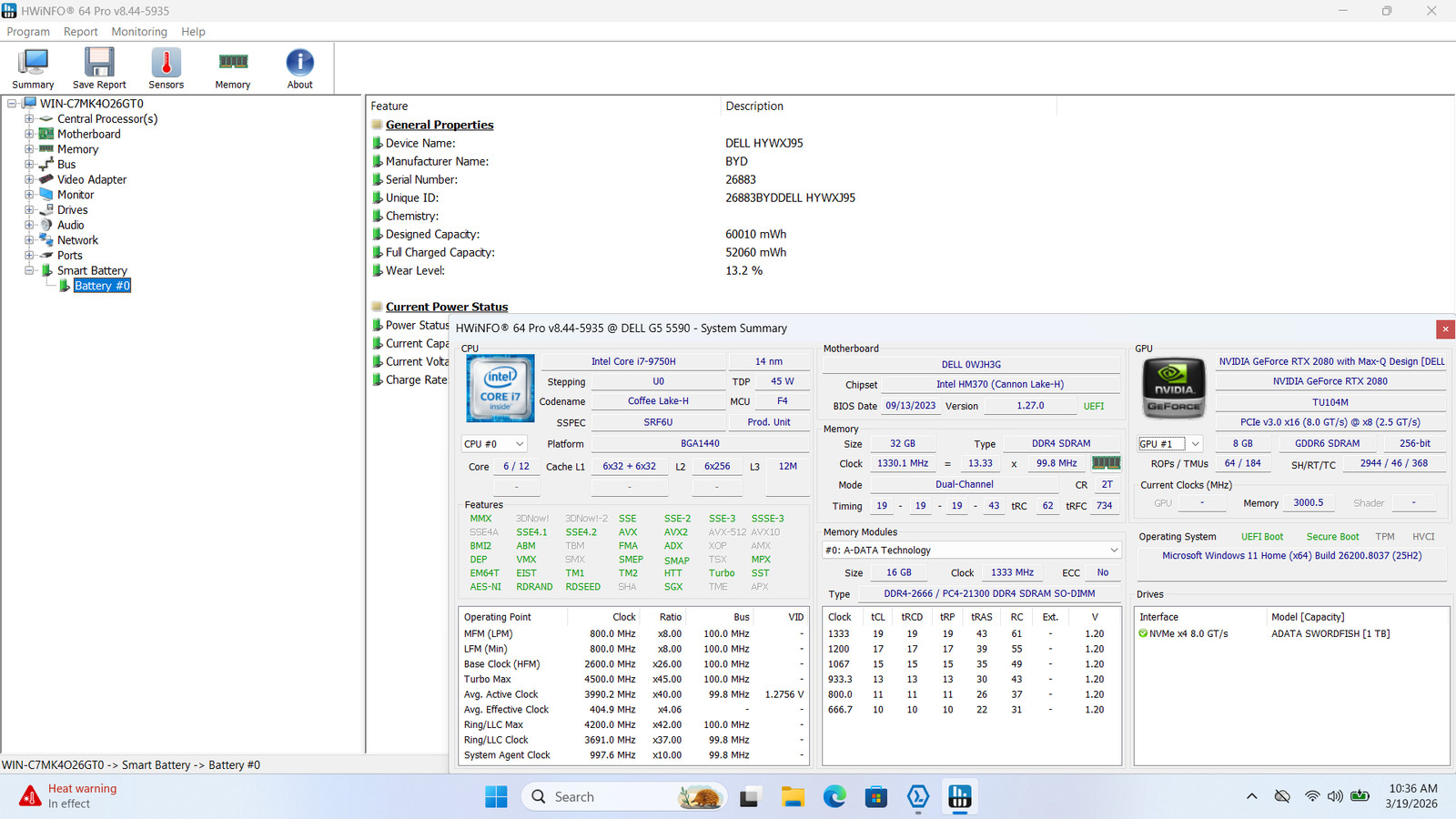Click the Intel Core i7-9750H name field
Screen dimensions: 1456x819
[x=633, y=361]
